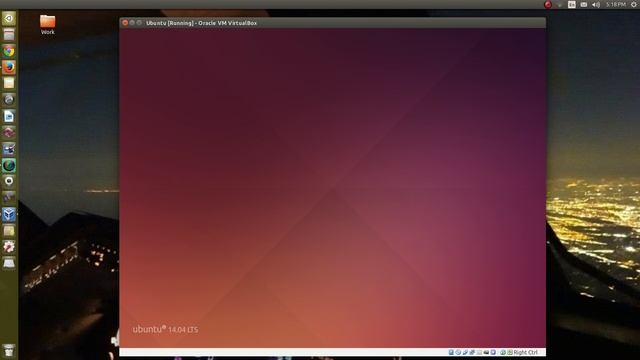
Task: Click the hard disk activity indicator in VirtualBox
Action: click(x=451, y=352)
